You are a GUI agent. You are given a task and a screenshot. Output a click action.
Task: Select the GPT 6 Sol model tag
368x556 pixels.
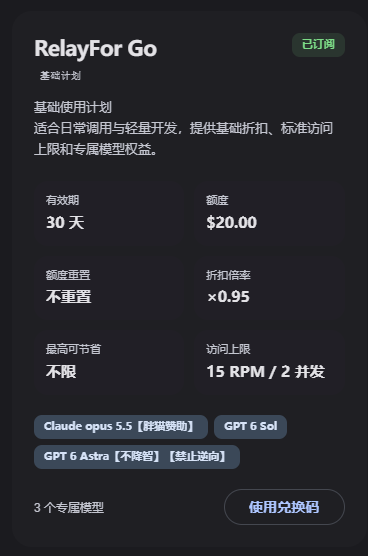pyautogui.click(x=250, y=427)
